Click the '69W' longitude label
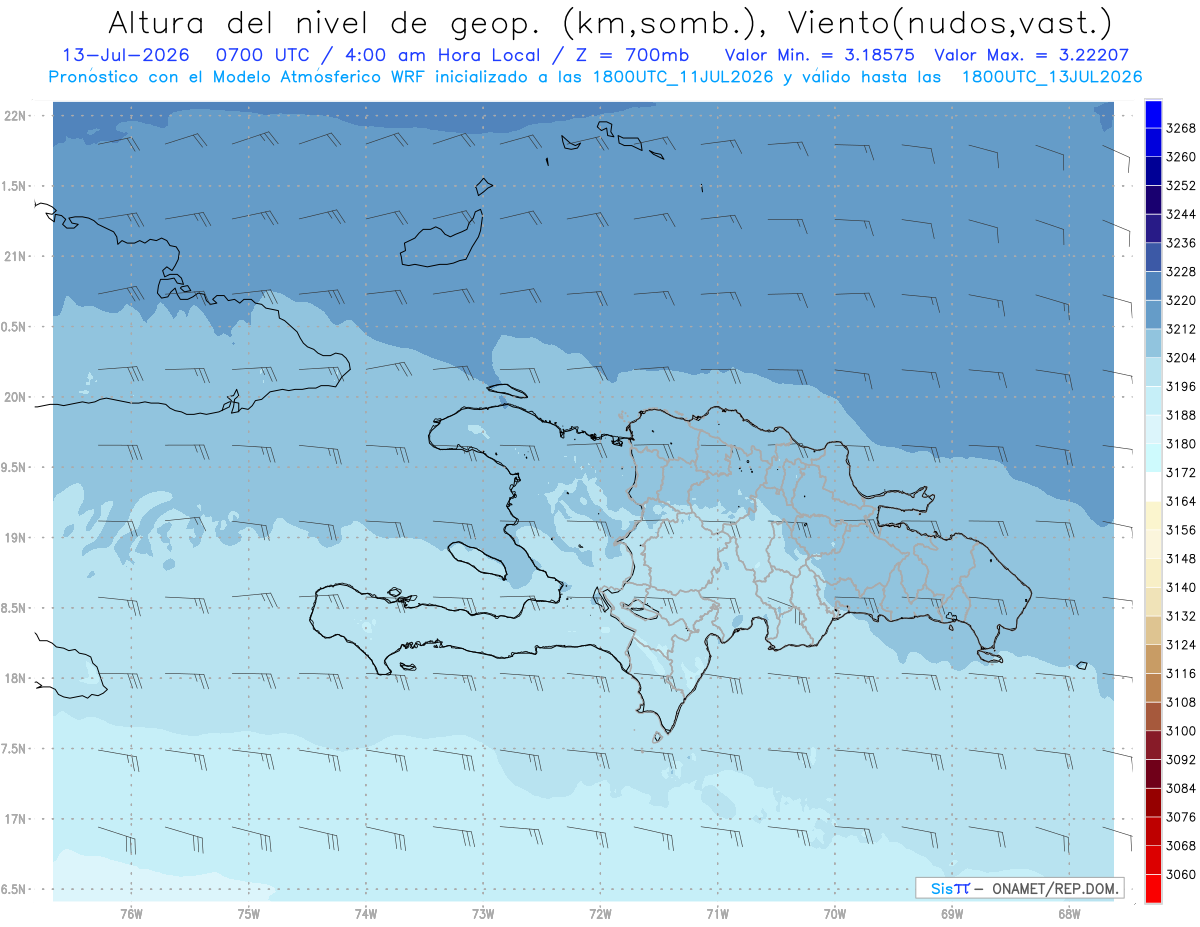Viewport: 1200px width, 927px height. click(x=952, y=913)
